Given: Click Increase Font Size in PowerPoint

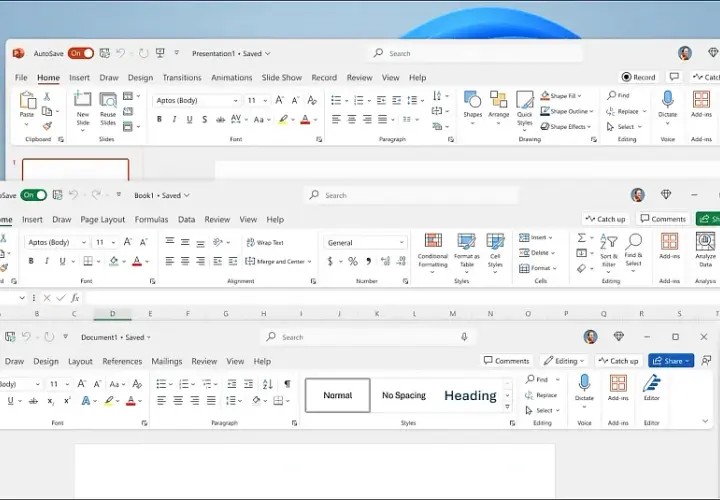Looking at the screenshot, I should (279, 100).
